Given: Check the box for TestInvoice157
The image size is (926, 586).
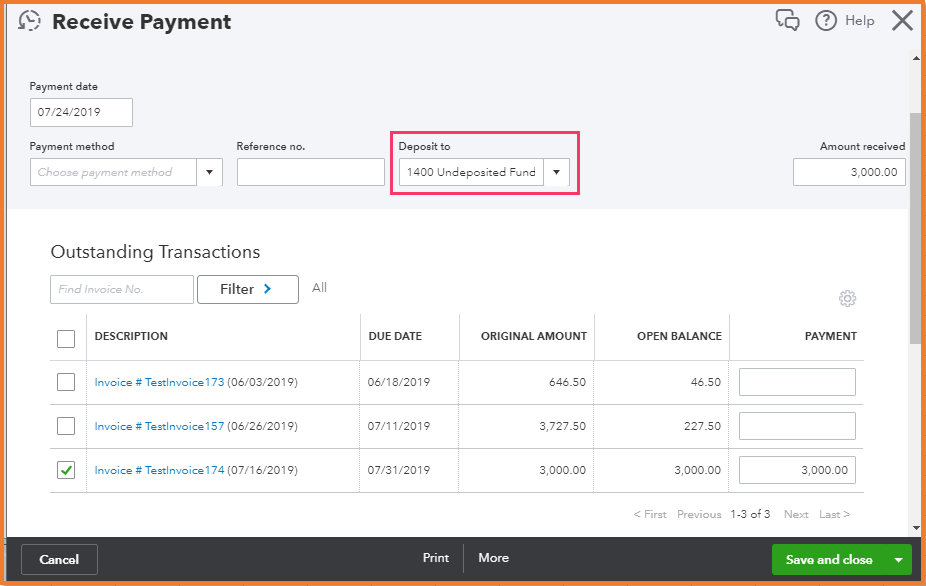Looking at the screenshot, I should (66, 426).
